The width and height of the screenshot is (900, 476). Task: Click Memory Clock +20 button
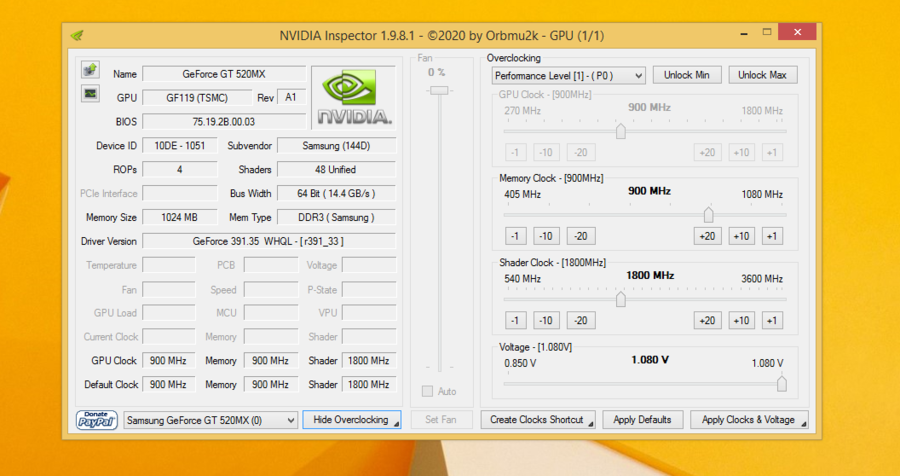pyautogui.click(x=707, y=236)
